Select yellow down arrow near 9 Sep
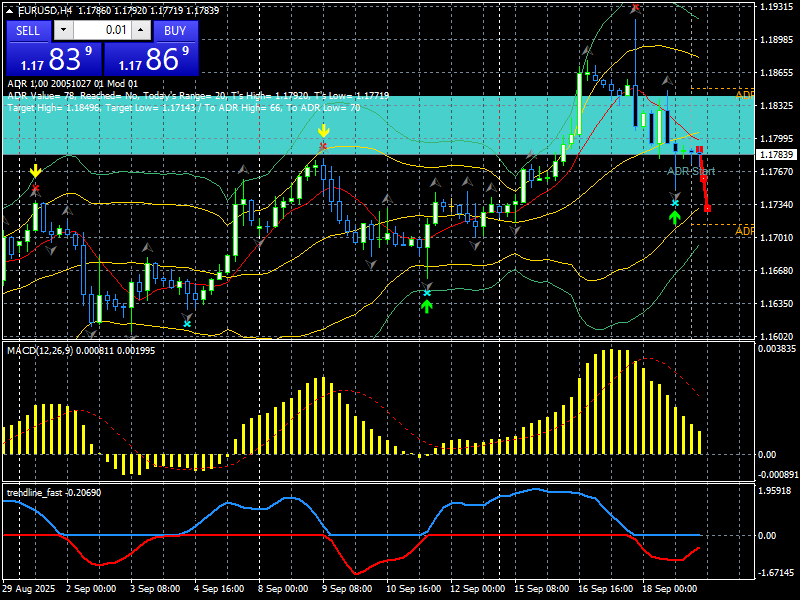The height and width of the screenshot is (600, 800). pos(323,131)
